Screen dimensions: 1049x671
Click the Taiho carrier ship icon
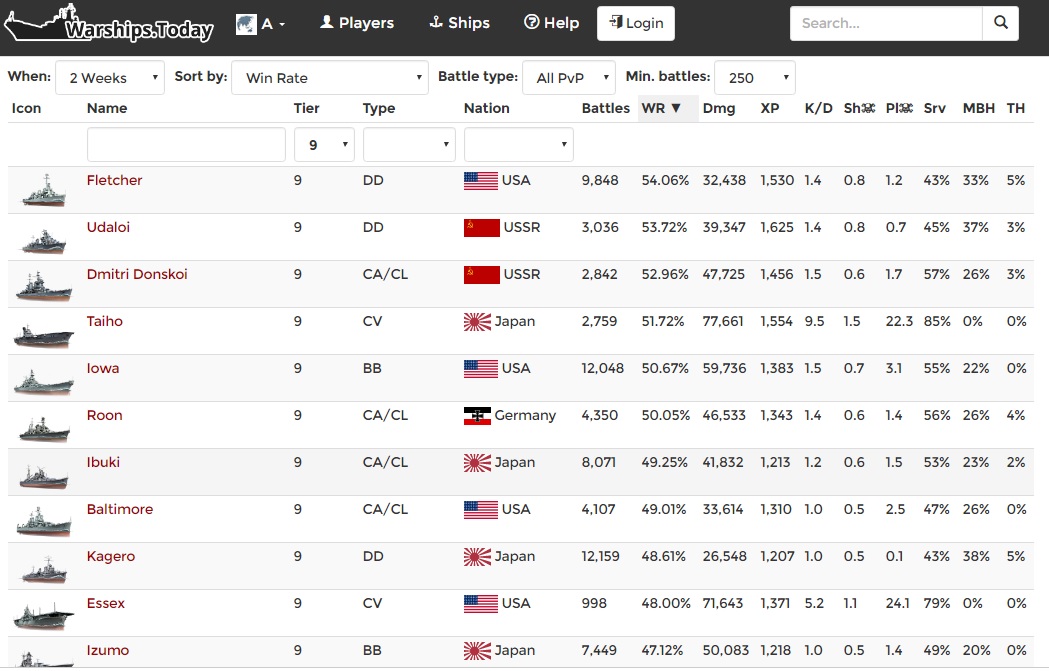[x=43, y=332]
